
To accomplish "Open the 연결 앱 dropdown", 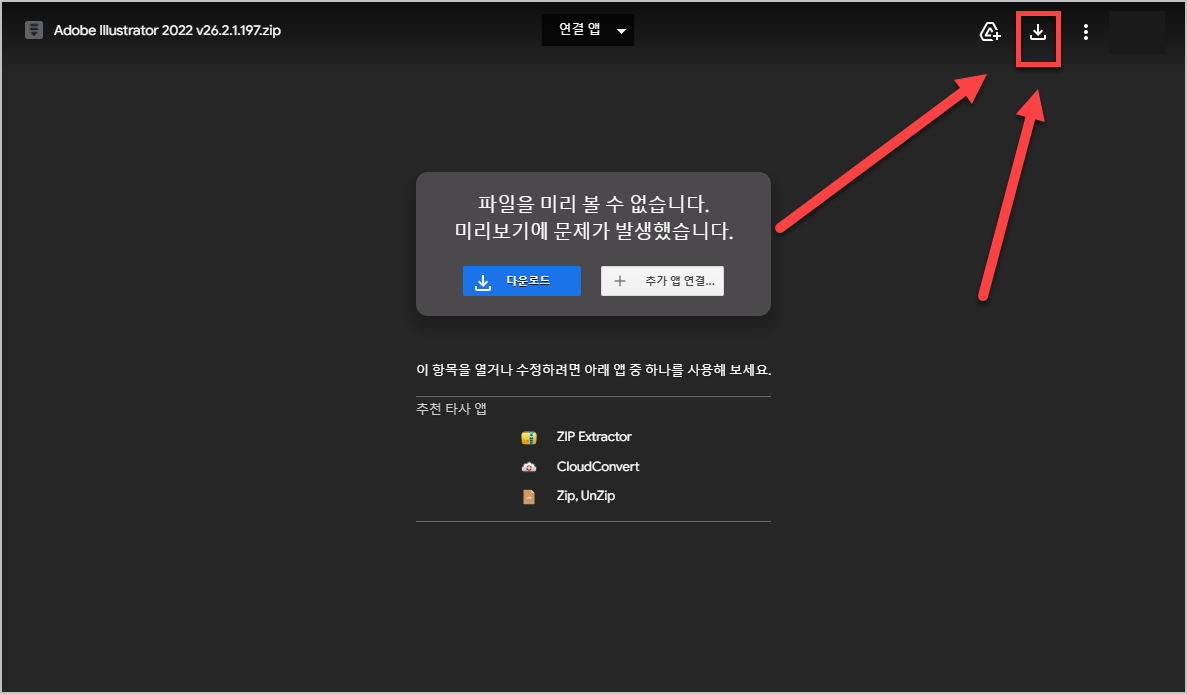I will coord(587,30).
